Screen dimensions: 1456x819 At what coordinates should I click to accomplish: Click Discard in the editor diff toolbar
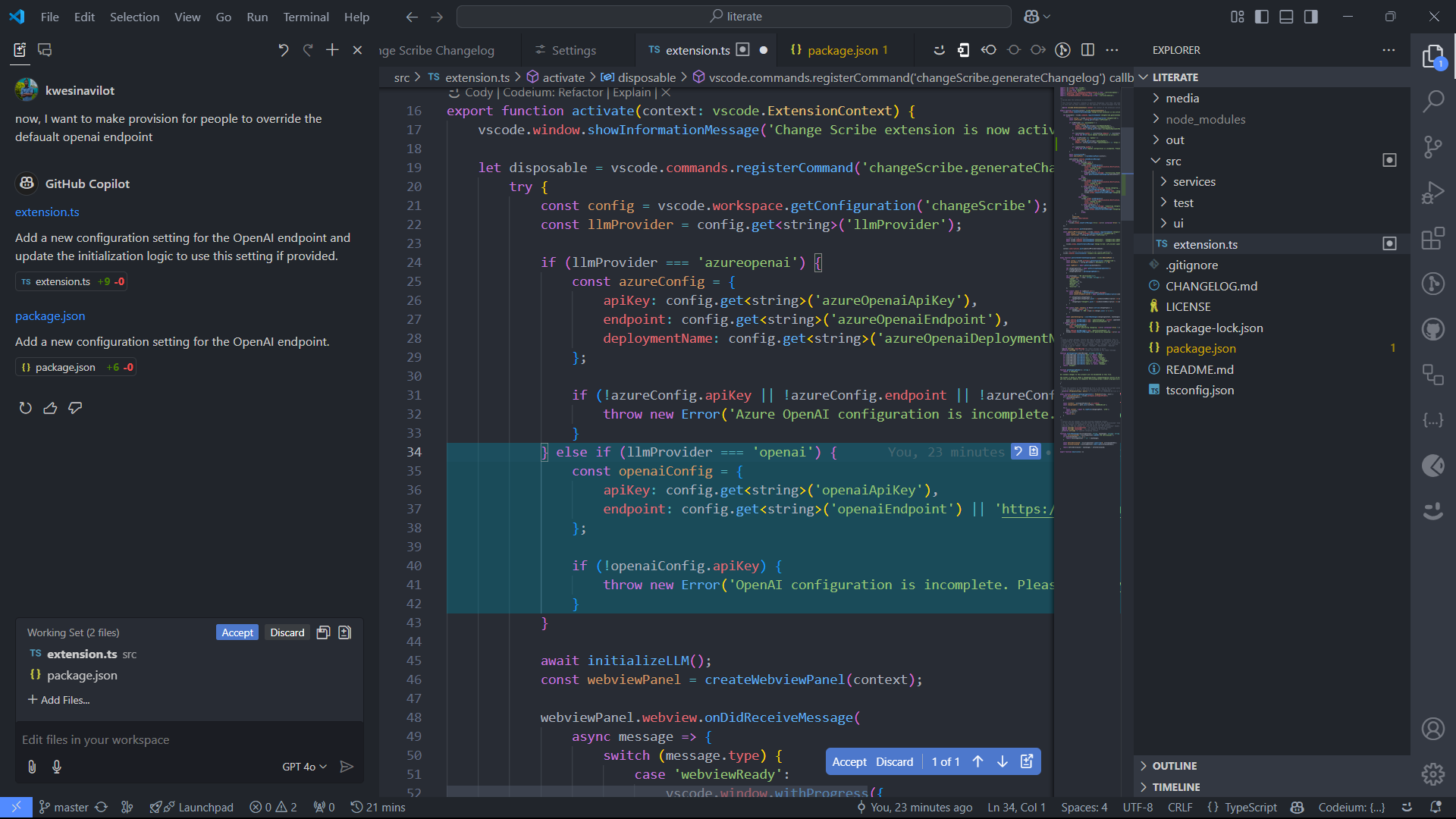(x=894, y=761)
